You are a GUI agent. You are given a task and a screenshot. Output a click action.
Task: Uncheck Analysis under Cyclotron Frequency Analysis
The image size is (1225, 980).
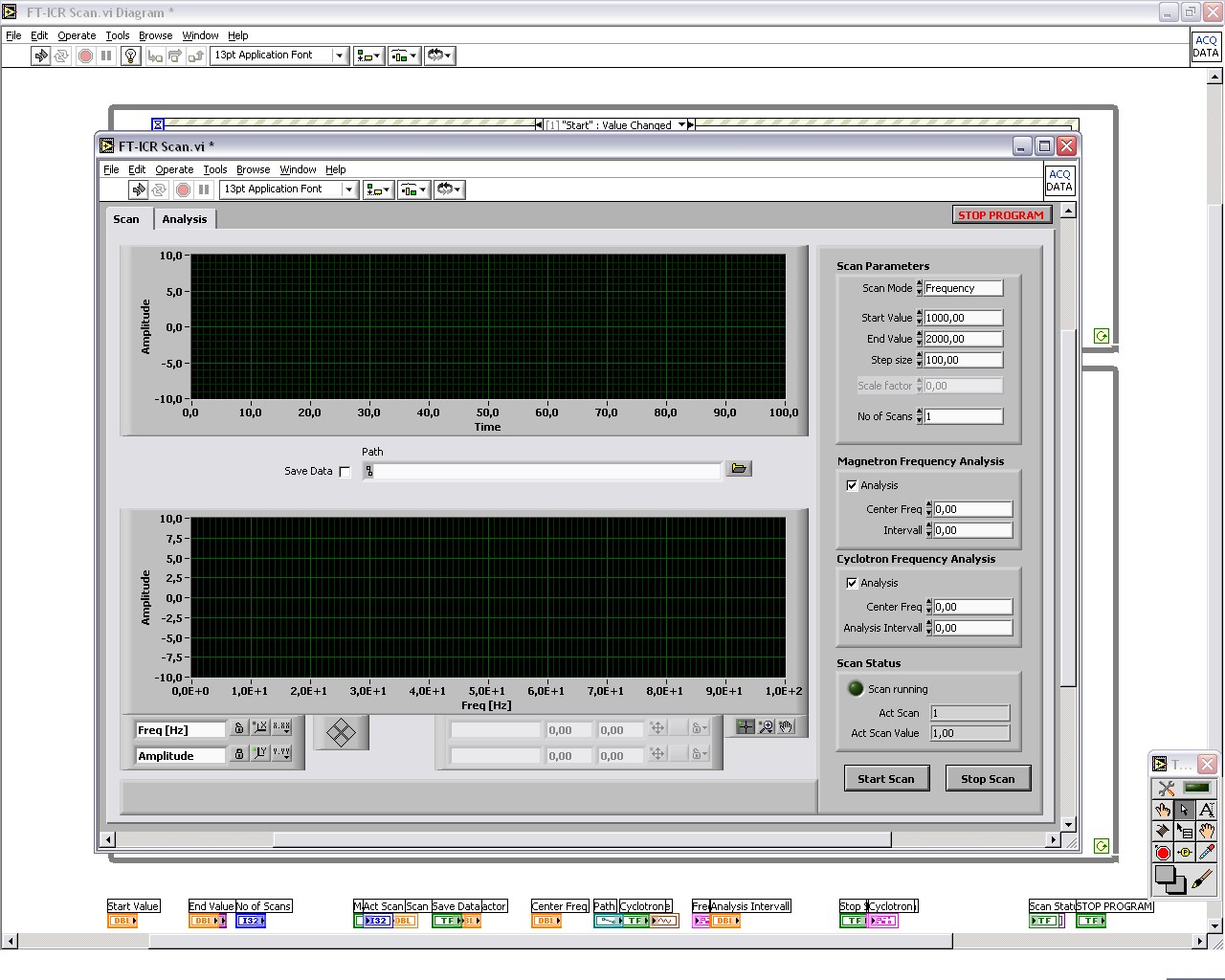click(852, 583)
